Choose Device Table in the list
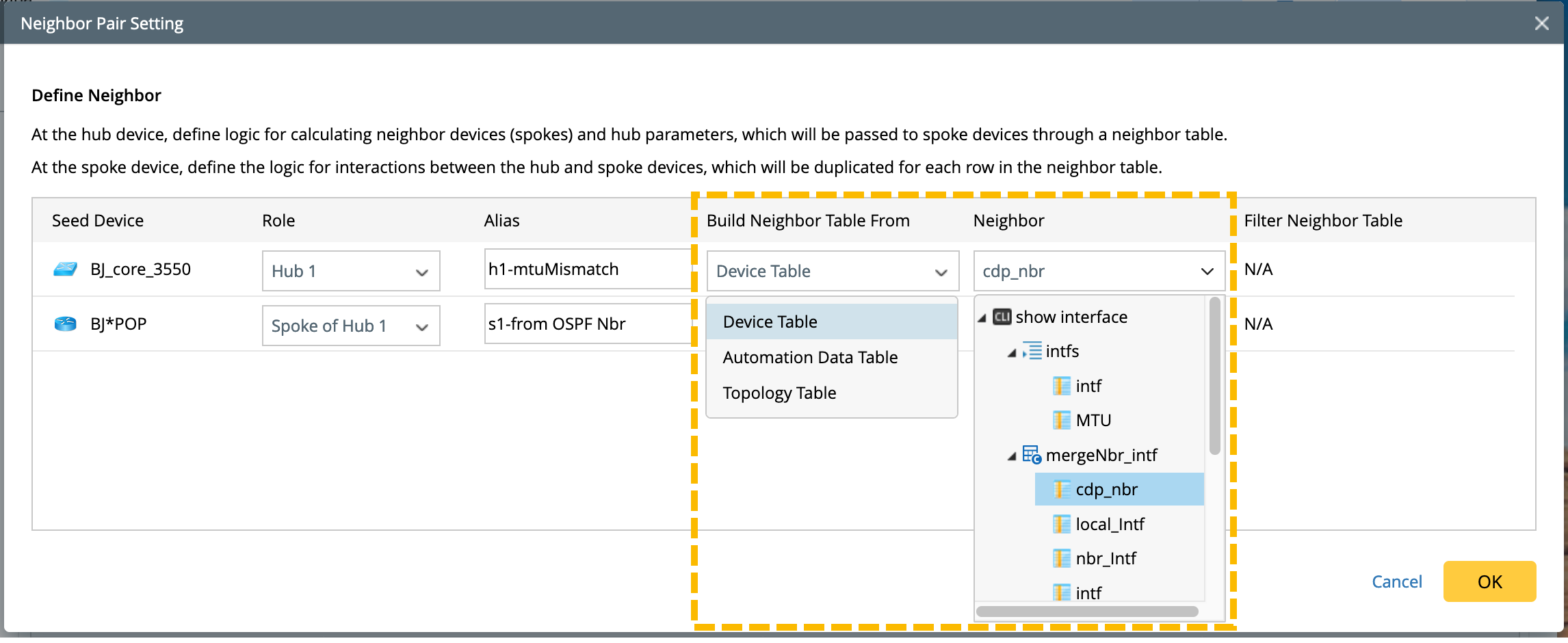Screen dimensions: 1568x643 (770, 321)
